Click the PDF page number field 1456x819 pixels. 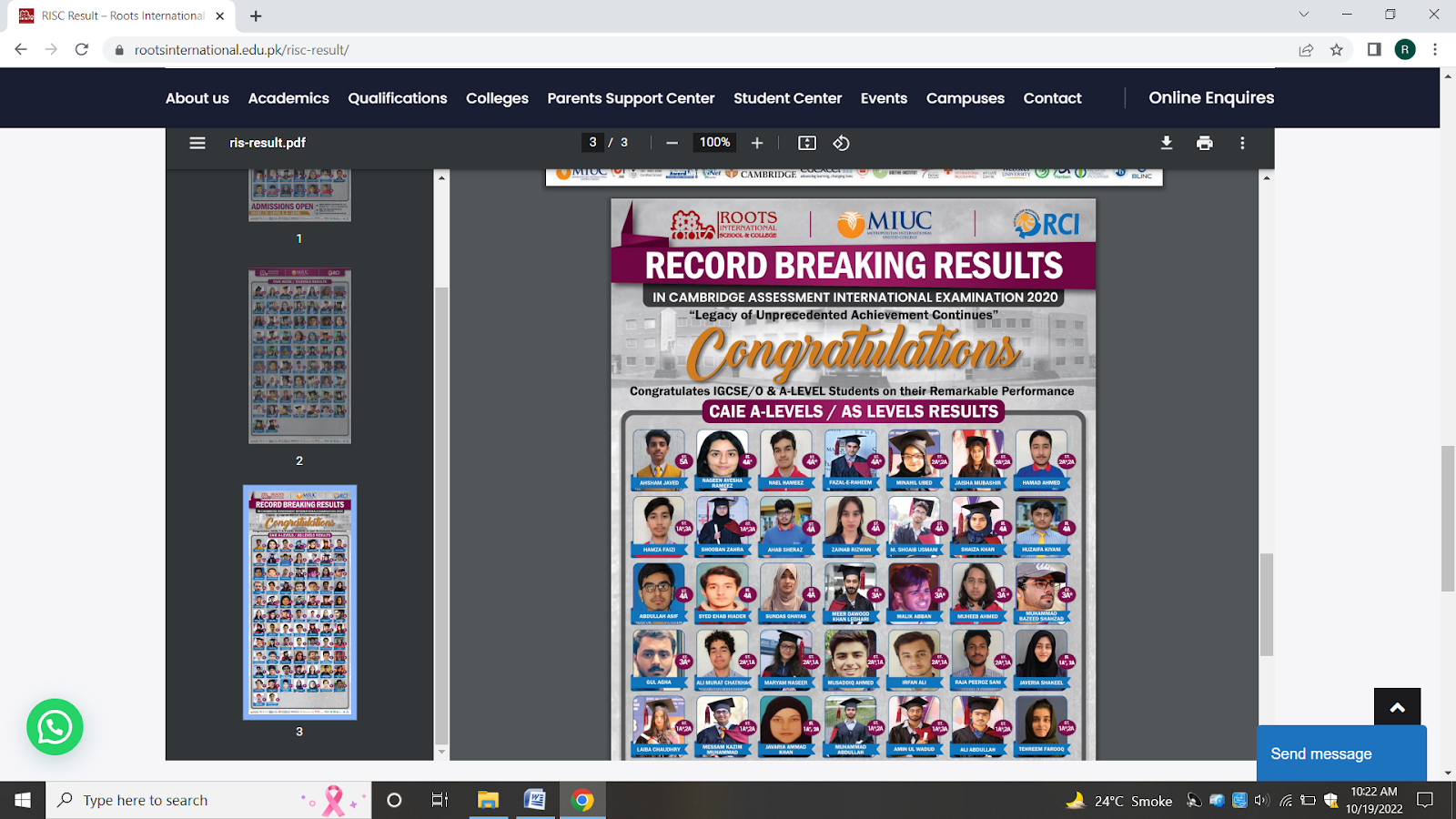593,143
